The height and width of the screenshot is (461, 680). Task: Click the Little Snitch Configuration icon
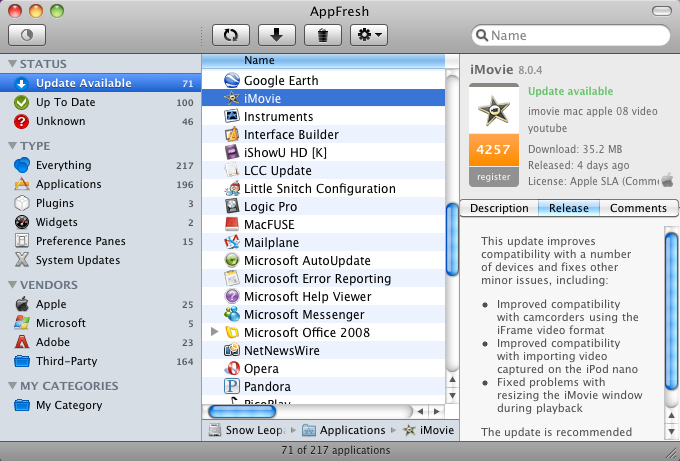click(232, 188)
